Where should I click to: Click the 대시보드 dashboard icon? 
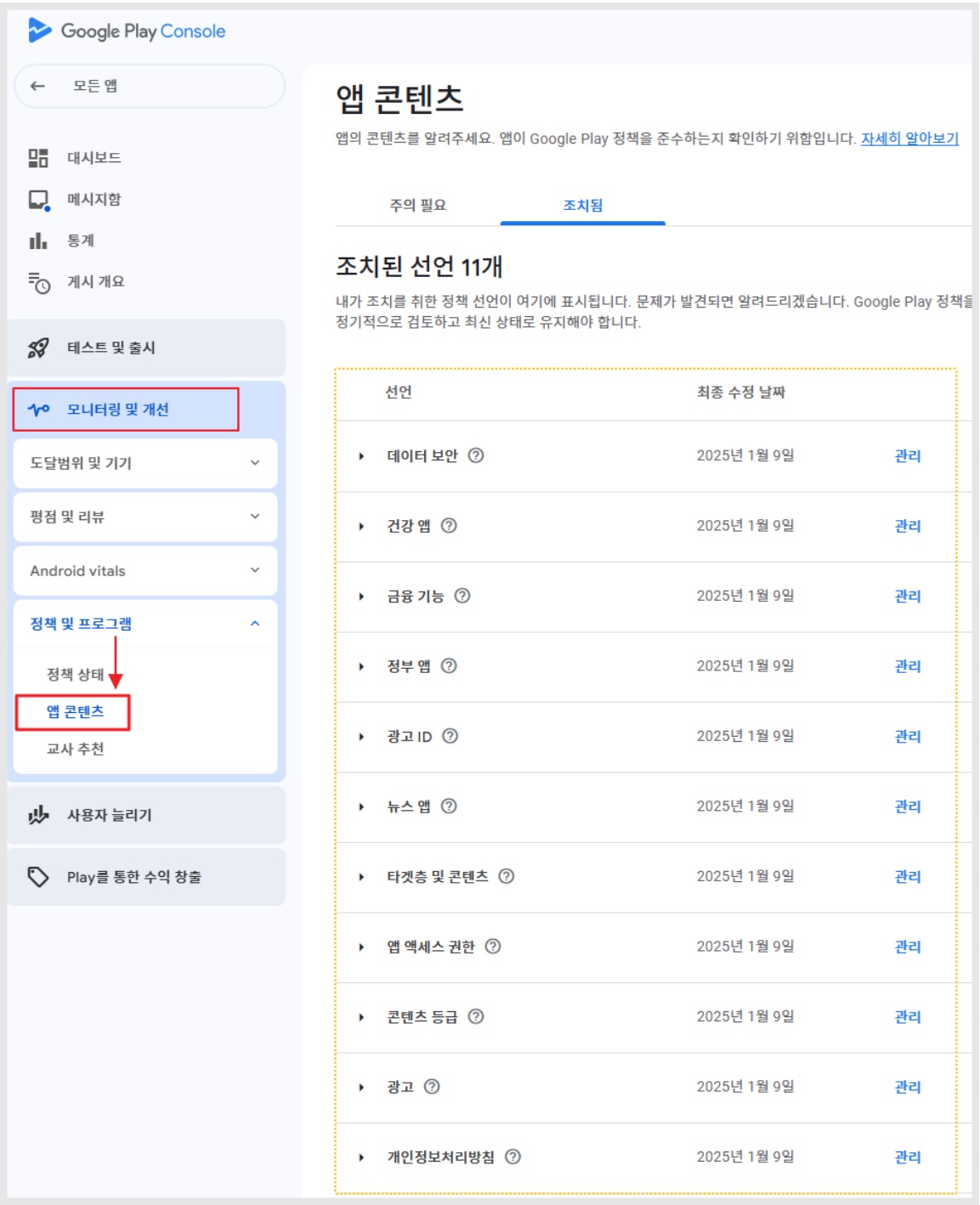[x=38, y=158]
